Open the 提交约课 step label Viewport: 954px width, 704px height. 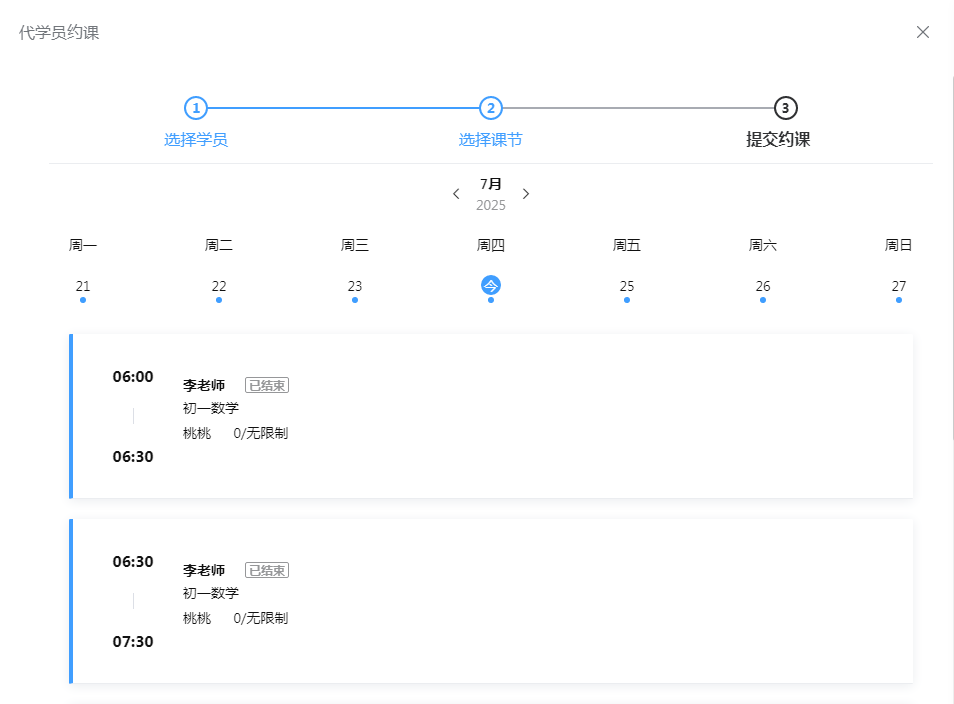pos(778,140)
